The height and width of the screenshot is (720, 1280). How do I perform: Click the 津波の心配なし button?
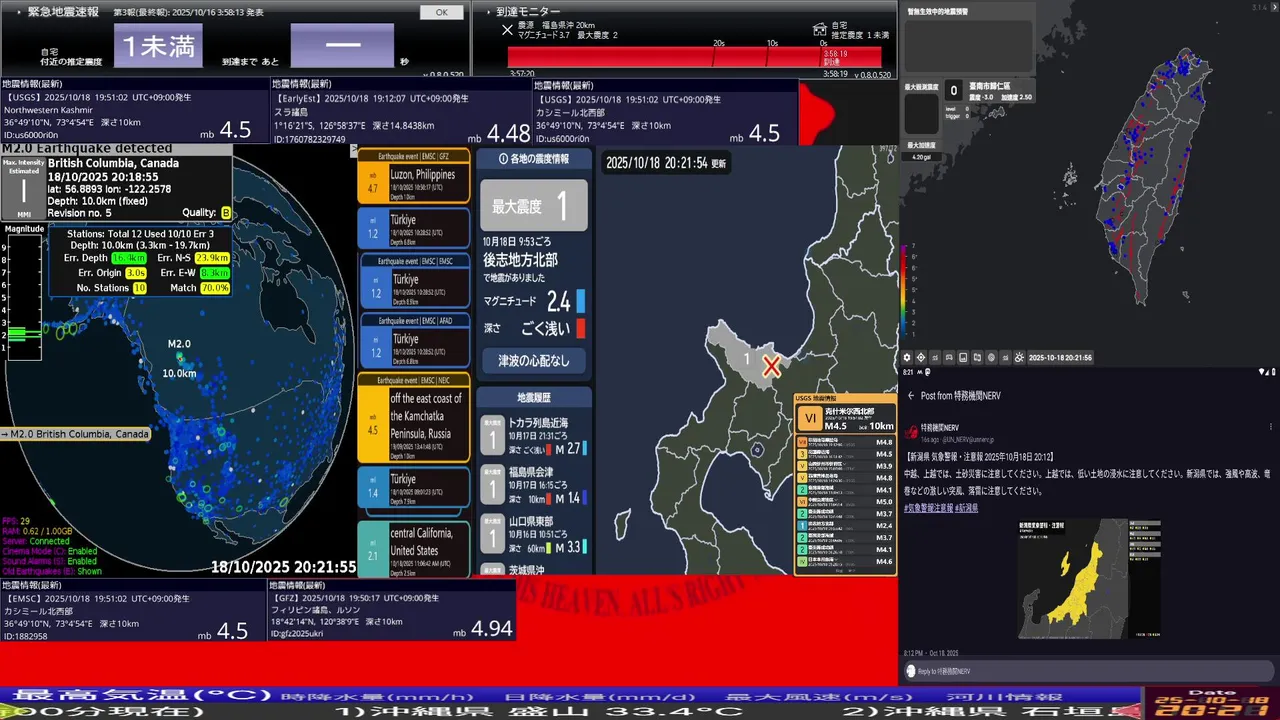pos(533,361)
